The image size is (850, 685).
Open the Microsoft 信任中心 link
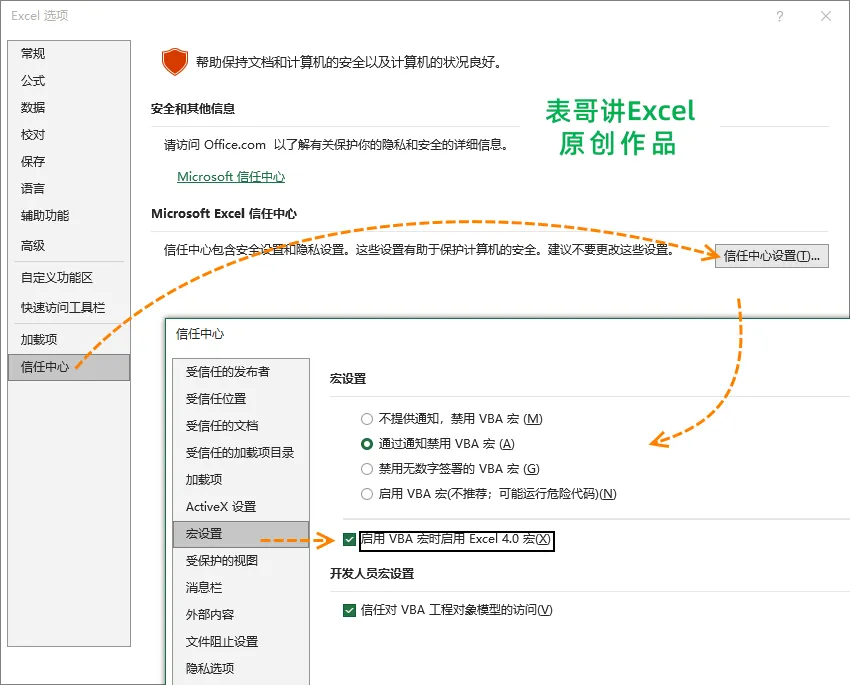(231, 177)
